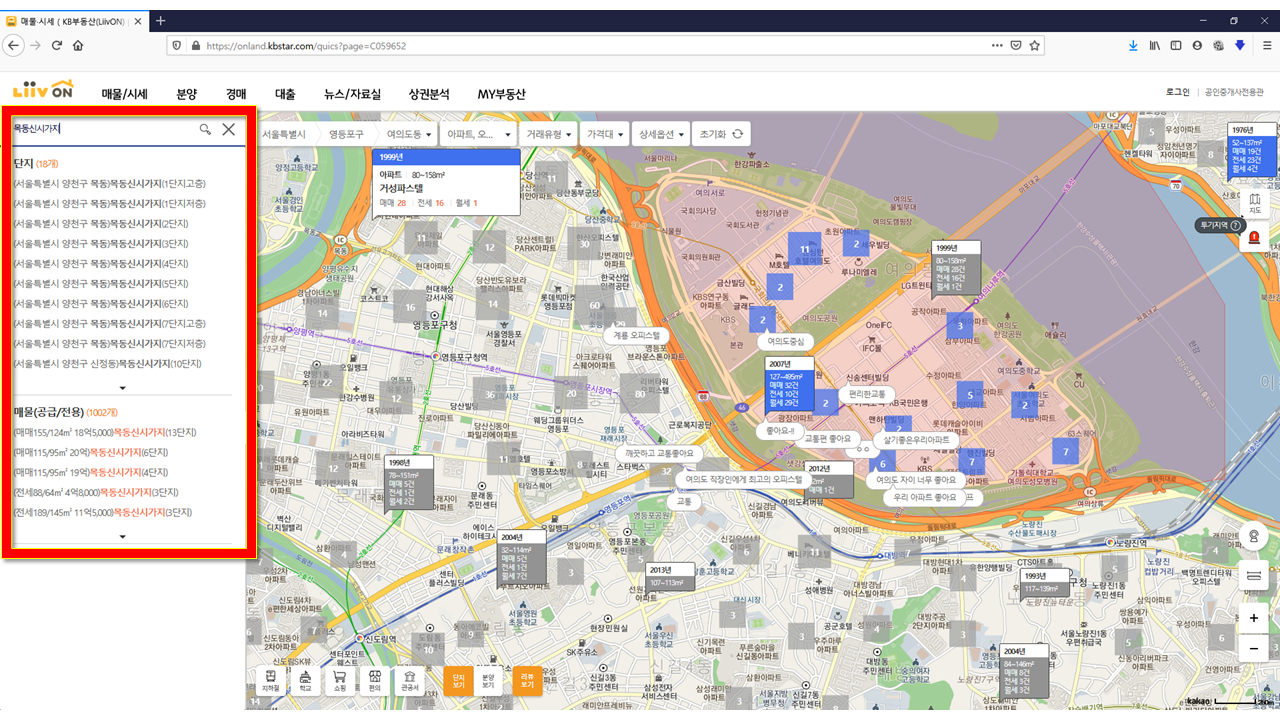Screen dimensions: 1280x720
Task: Click the map list view icon above zoom
Action: click(x=1254, y=576)
